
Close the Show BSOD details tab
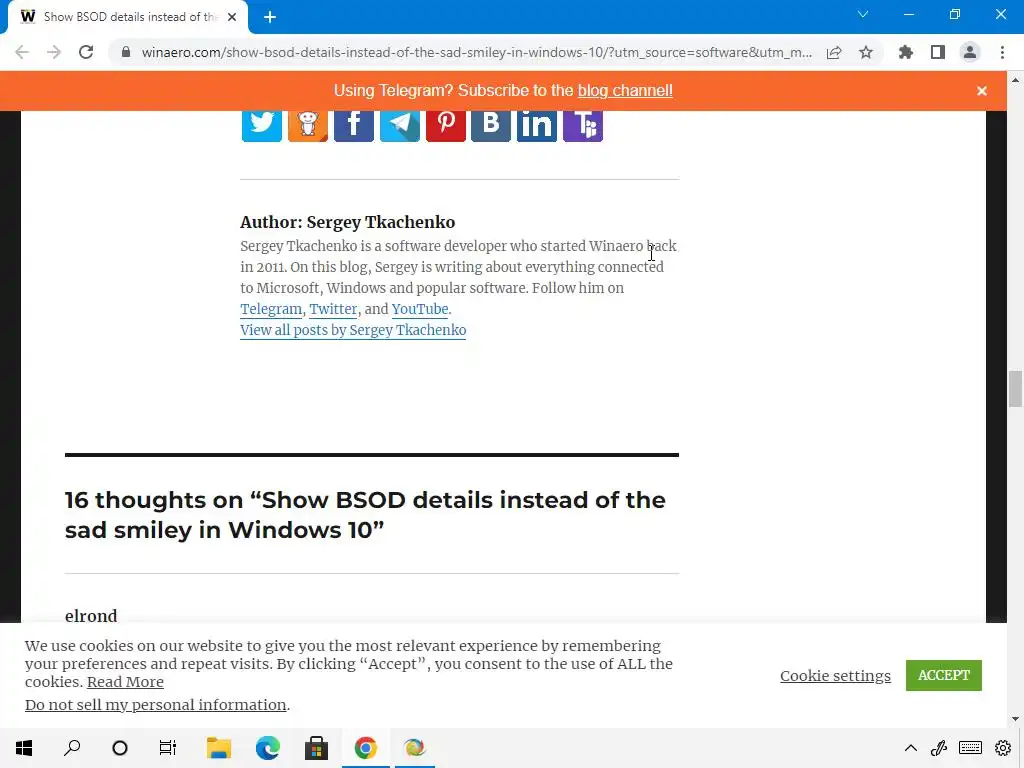232,17
